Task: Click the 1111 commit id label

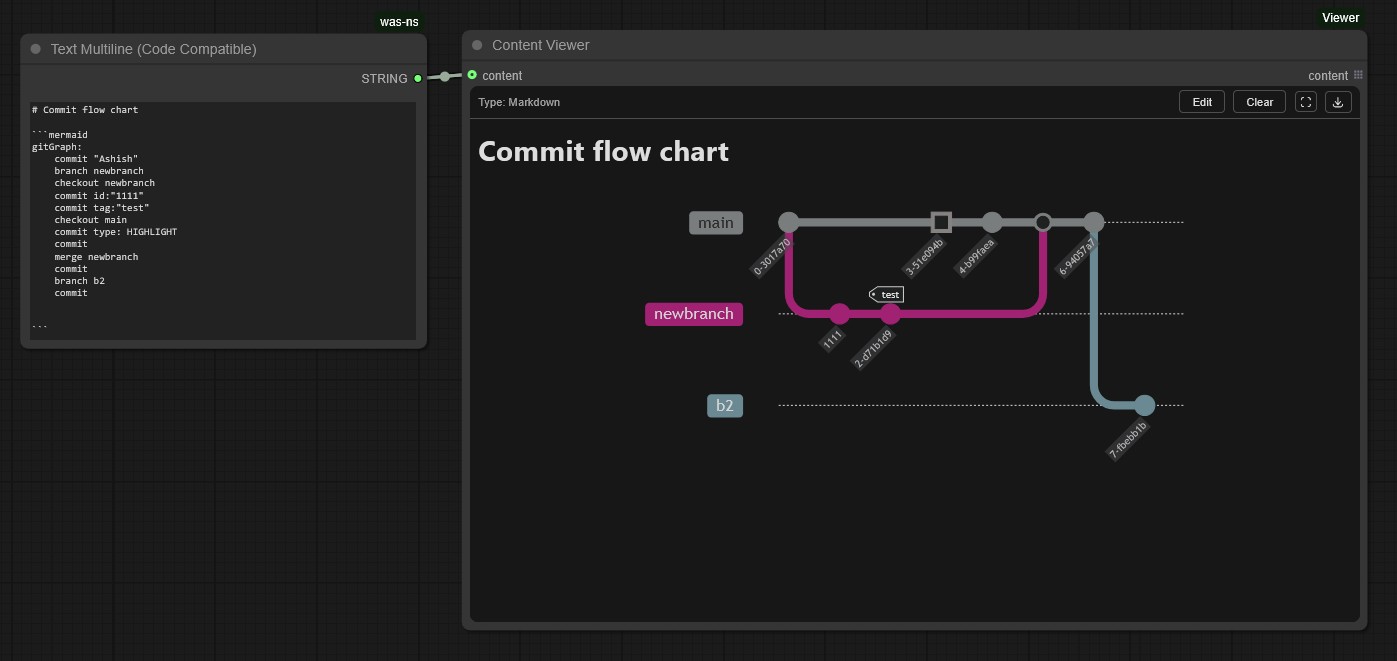Action: point(833,340)
